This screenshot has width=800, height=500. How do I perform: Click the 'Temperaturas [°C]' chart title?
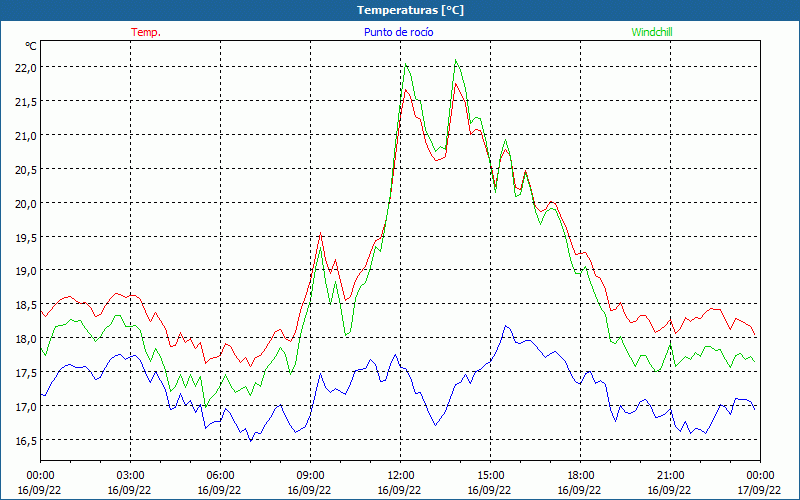coord(410,10)
